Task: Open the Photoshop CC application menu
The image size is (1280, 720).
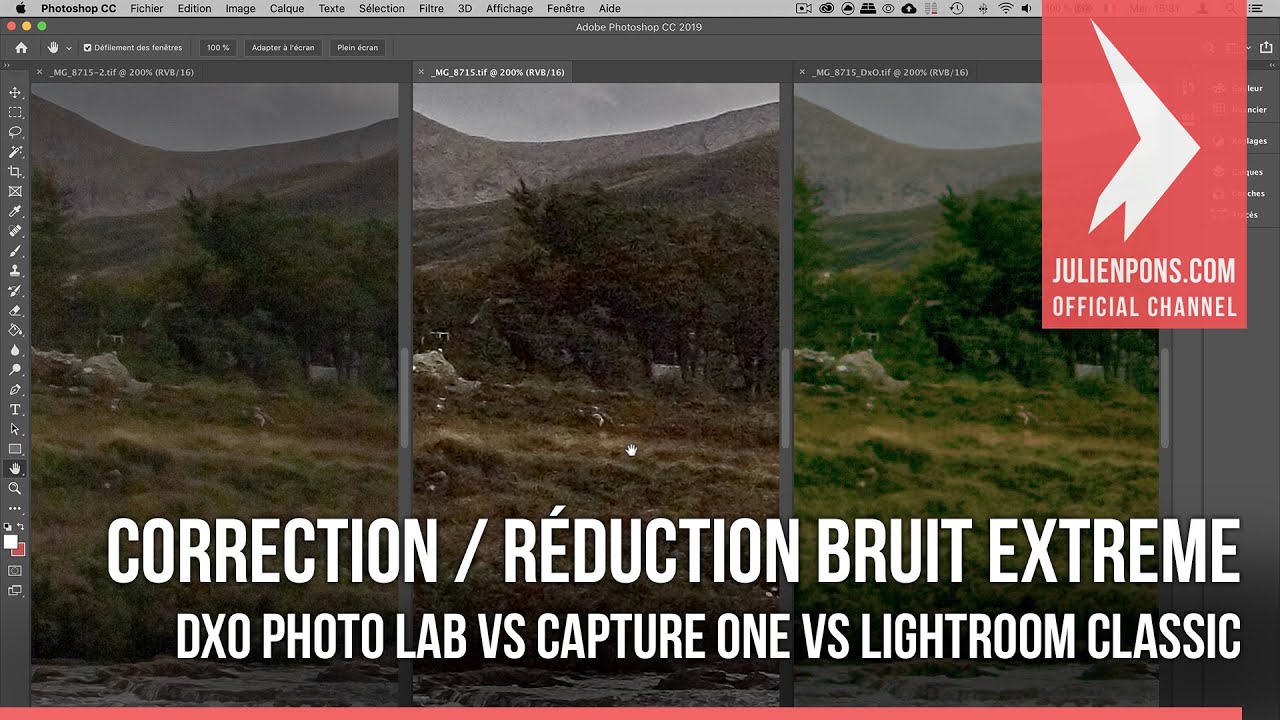Action: [78, 8]
